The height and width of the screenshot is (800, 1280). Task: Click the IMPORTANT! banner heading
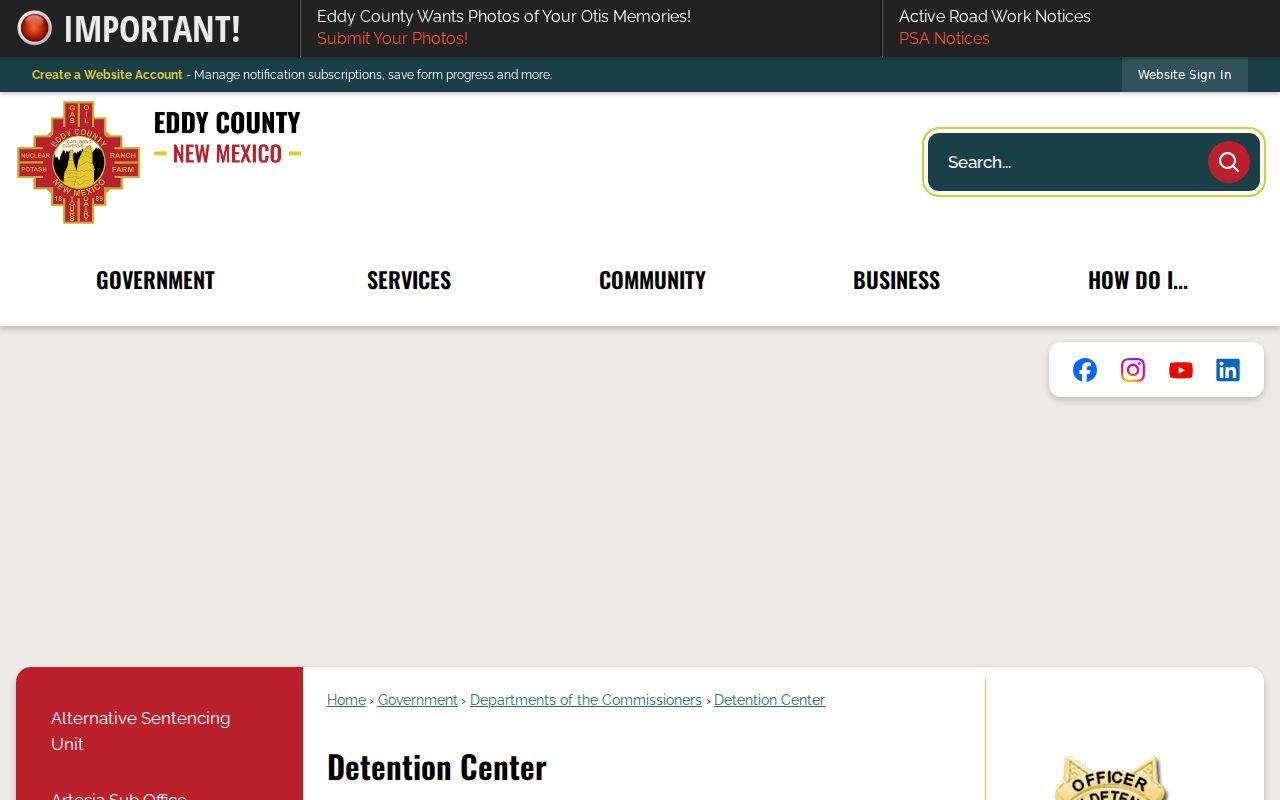tap(152, 29)
